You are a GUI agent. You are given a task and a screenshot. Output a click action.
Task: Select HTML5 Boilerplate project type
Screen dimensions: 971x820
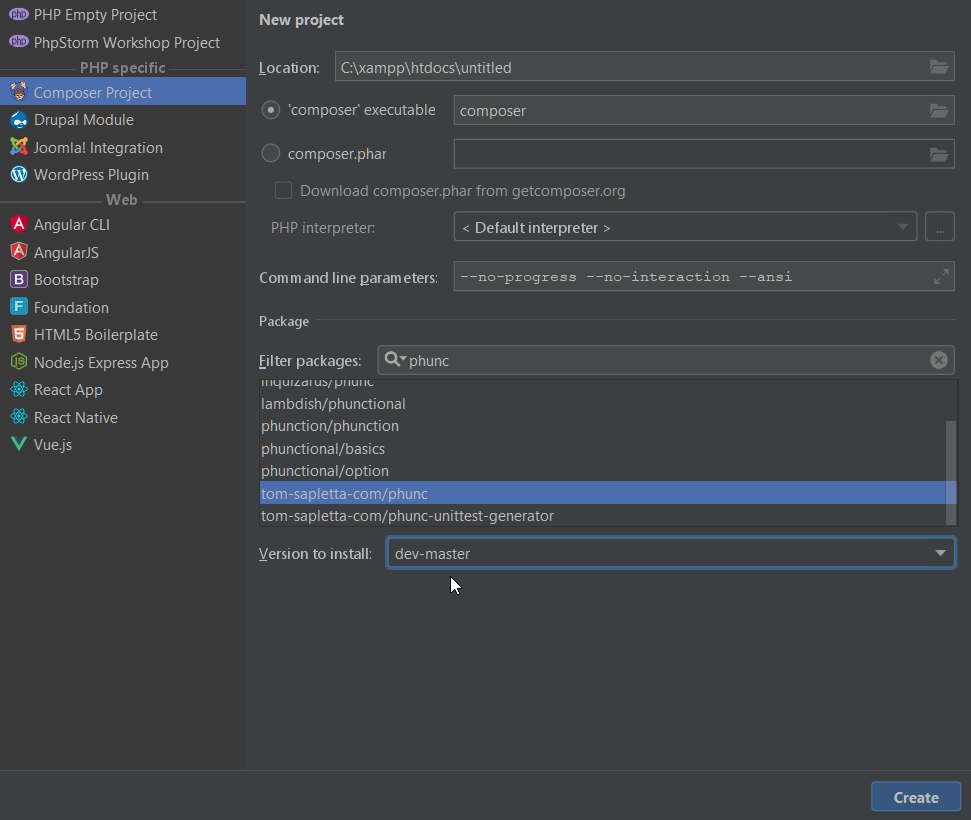point(123,334)
